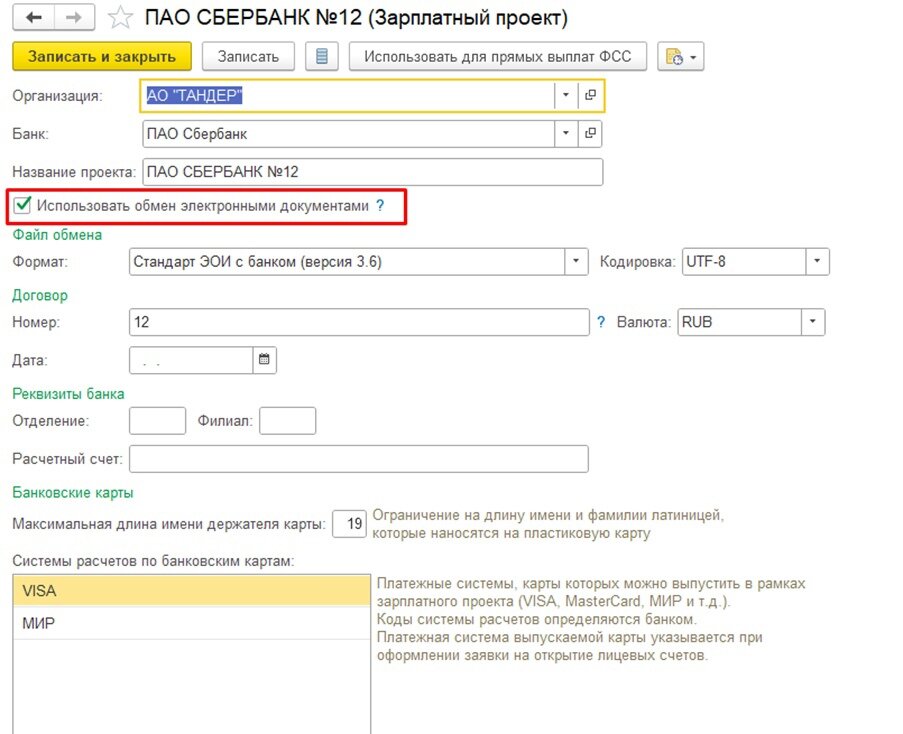Open the calendar picker for Дата
The height and width of the screenshot is (734, 903).
pyautogui.click(x=264, y=360)
